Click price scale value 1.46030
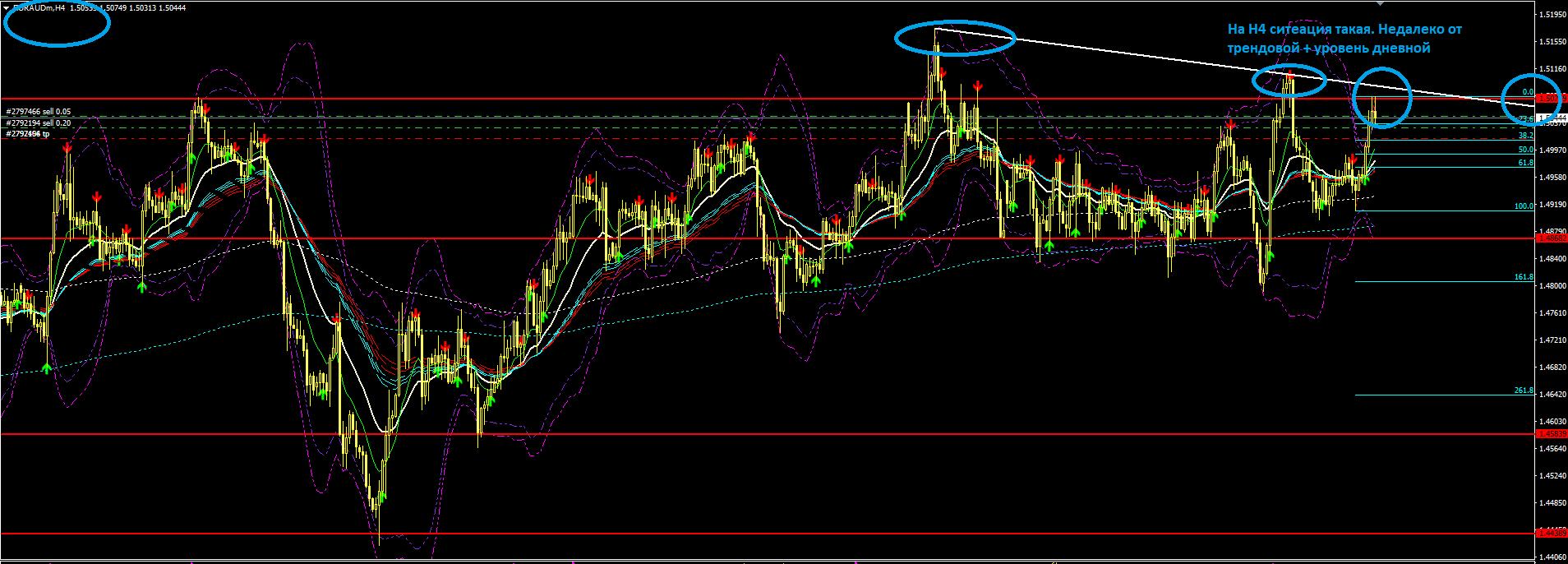The width and height of the screenshot is (1568, 564). click(x=1552, y=421)
